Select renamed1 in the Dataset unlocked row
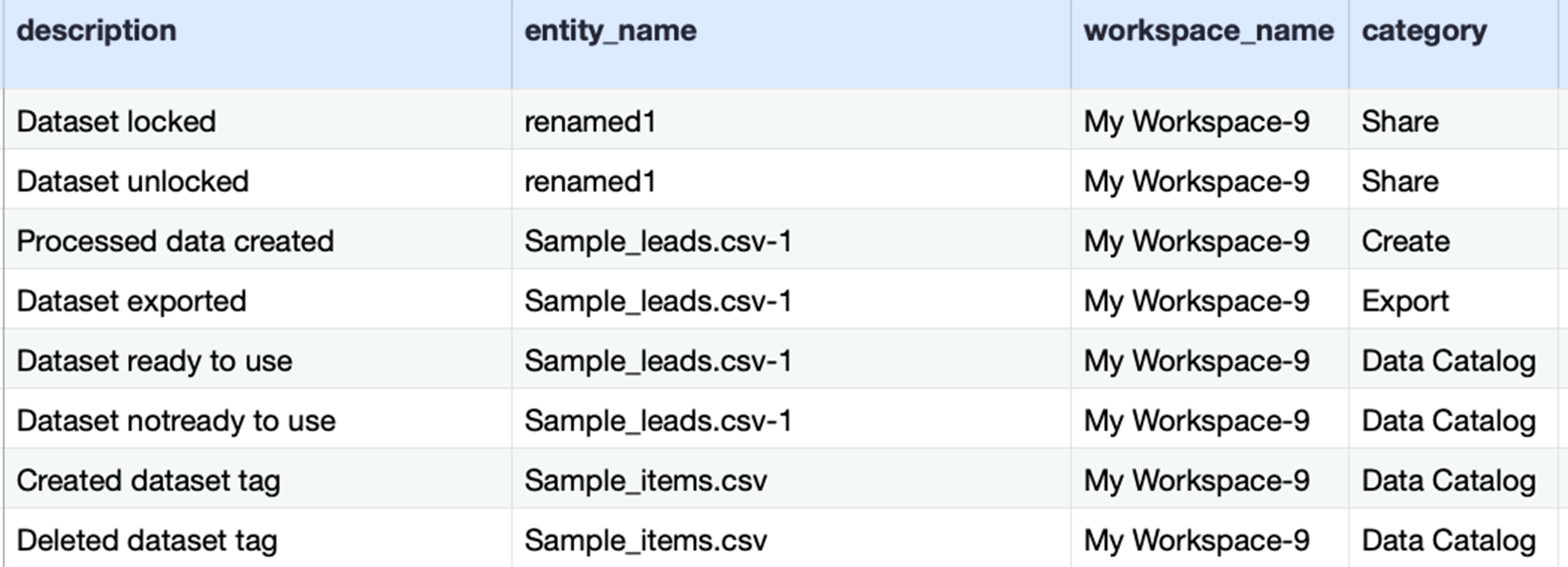Image resolution: width=1568 pixels, height=567 pixels. pos(590,181)
